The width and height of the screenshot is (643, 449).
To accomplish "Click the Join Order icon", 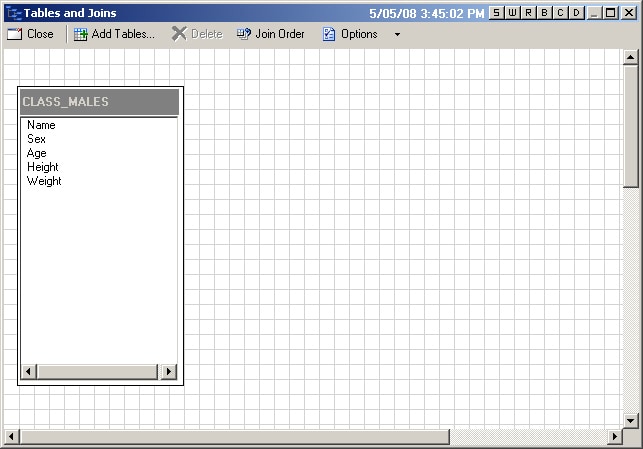I will click(244, 34).
